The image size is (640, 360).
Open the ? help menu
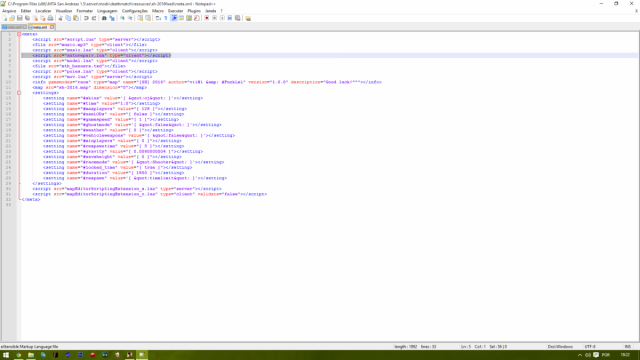tap(222, 11)
